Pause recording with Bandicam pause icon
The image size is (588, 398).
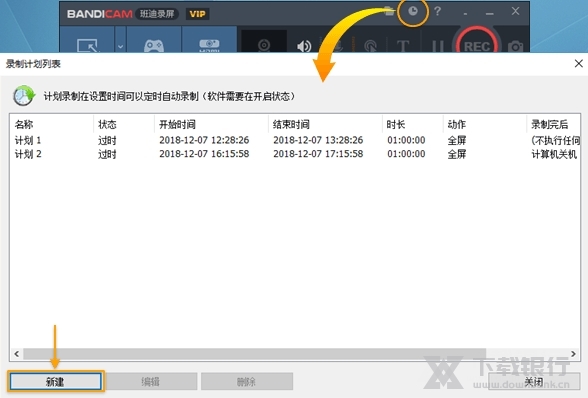(438, 46)
